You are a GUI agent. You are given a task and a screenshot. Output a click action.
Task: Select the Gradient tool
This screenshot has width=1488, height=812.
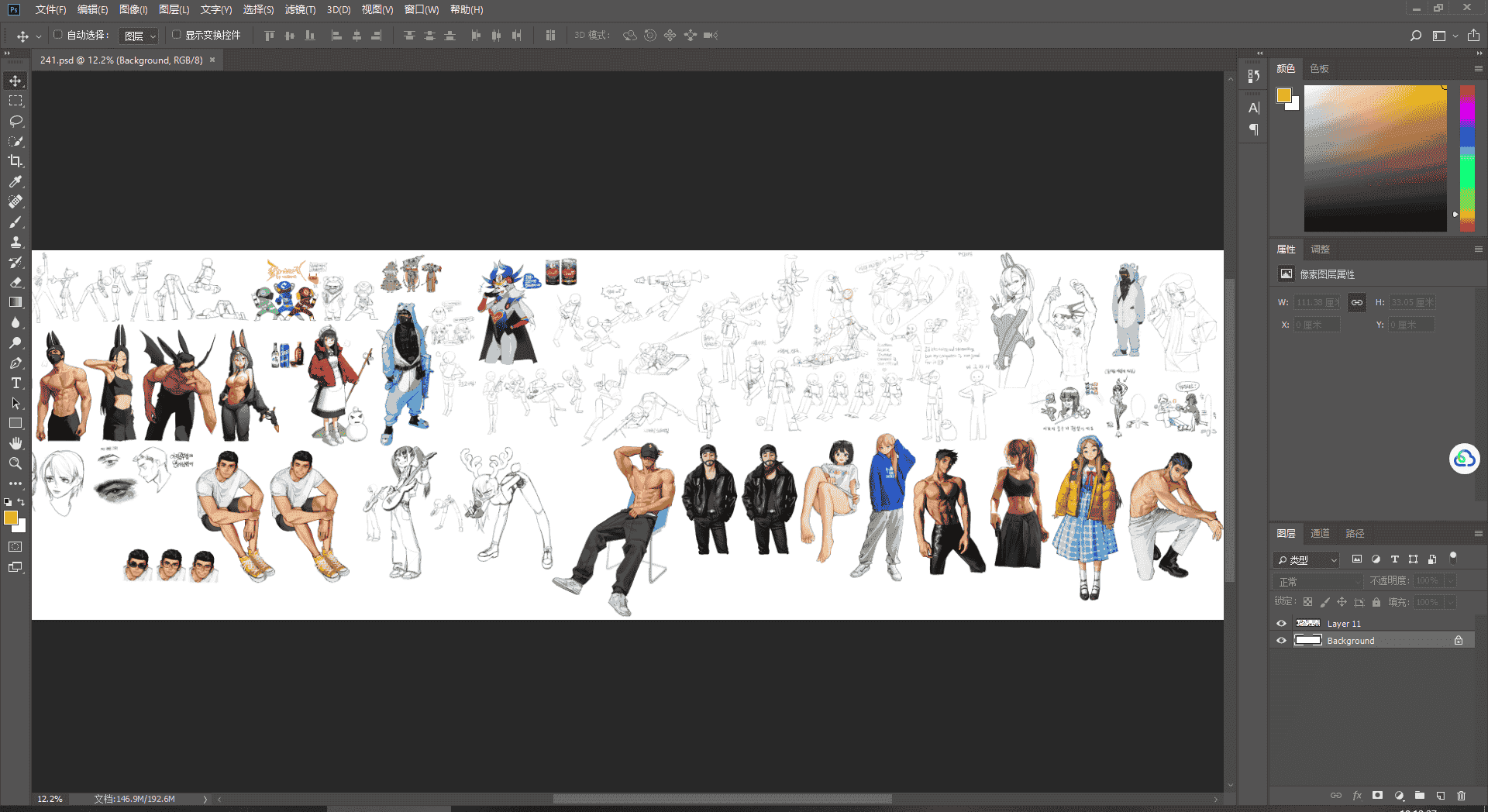pos(15,302)
